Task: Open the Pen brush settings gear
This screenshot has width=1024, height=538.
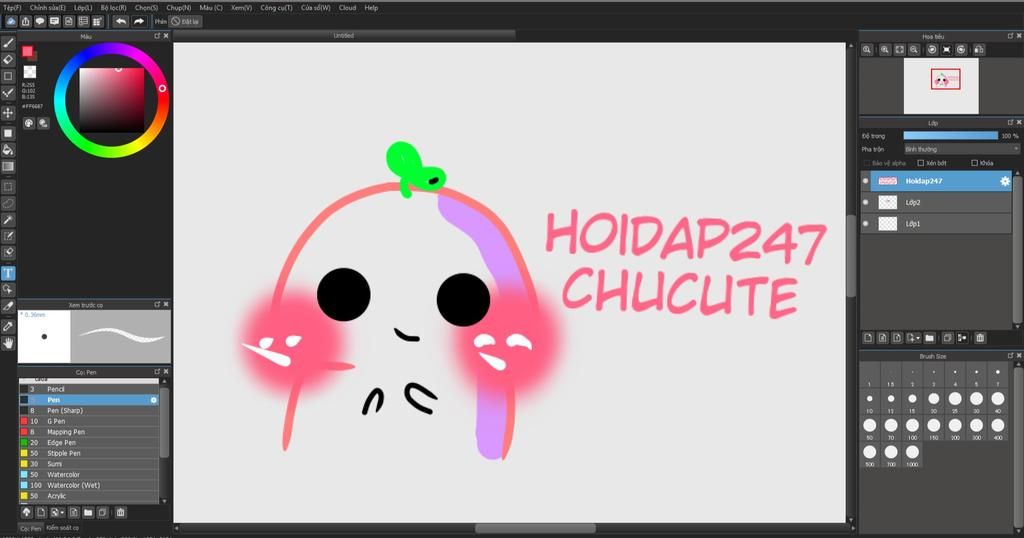Action: (x=154, y=400)
